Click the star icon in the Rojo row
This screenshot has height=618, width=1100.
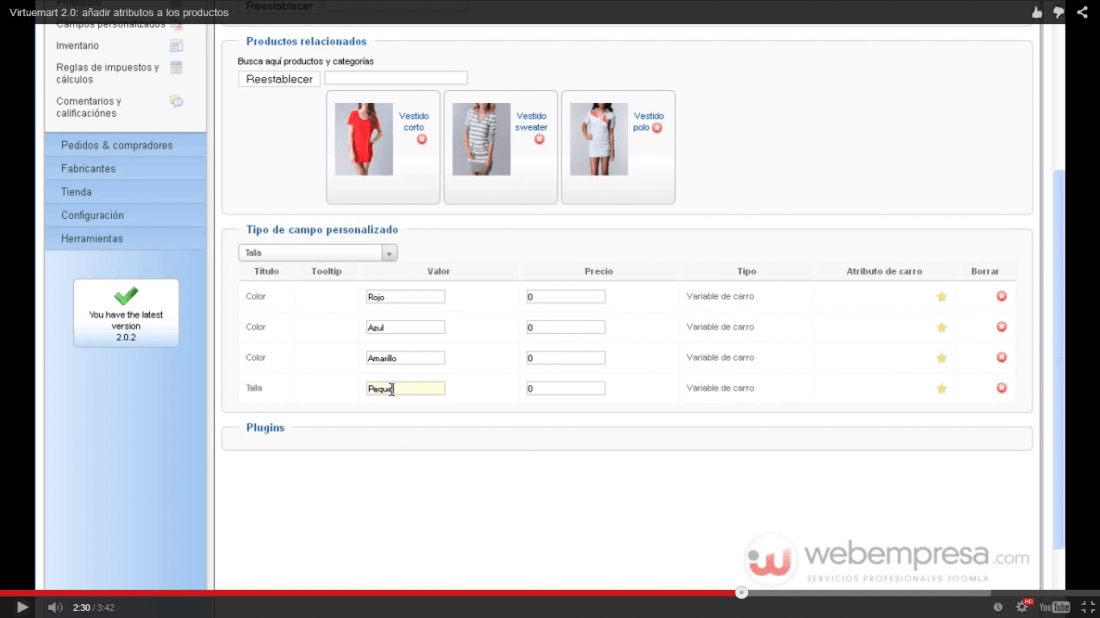pos(941,297)
